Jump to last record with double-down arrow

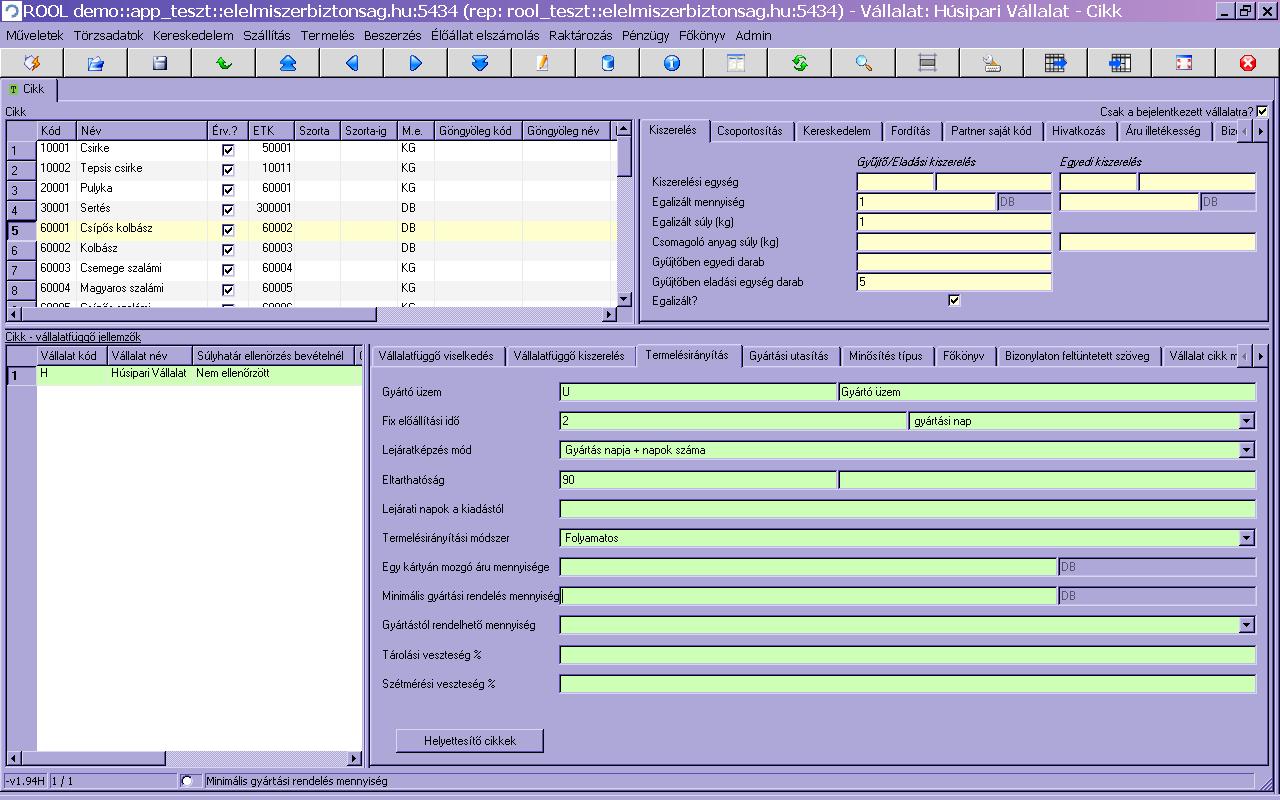(480, 63)
